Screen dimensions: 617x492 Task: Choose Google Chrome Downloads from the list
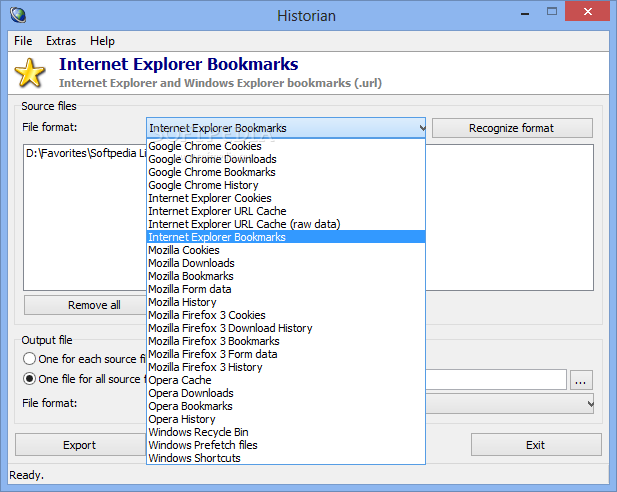286,159
